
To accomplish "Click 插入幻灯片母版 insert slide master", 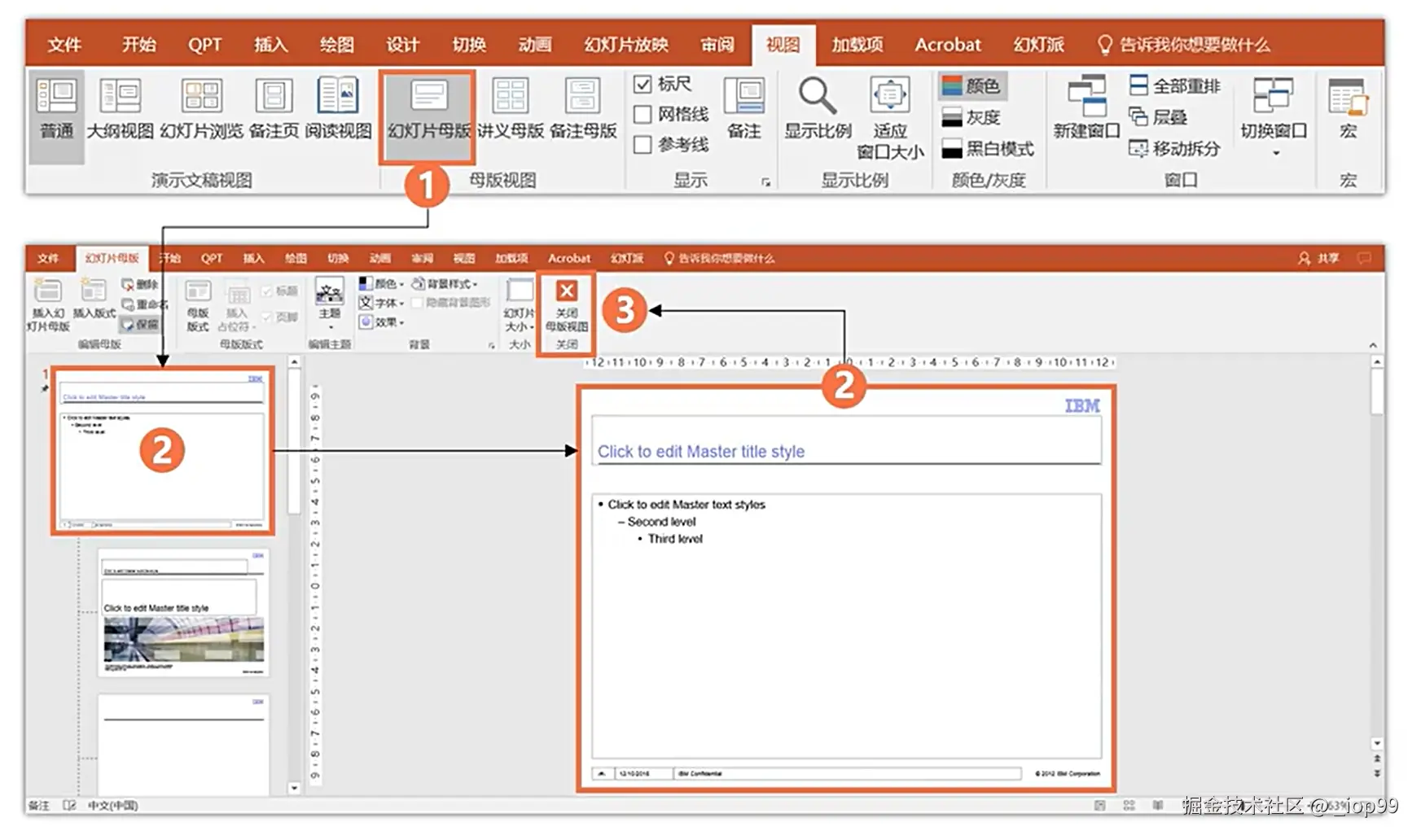I will pos(48,304).
